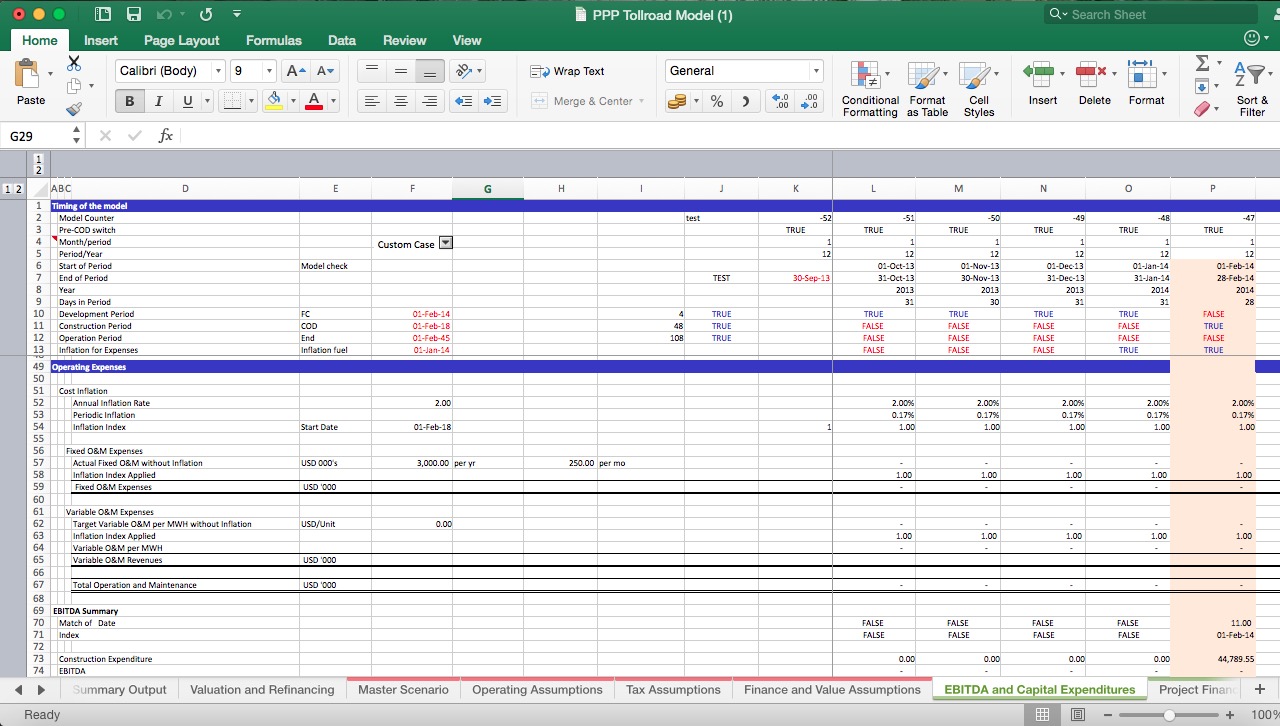Open the Tax Assumptions sheet tab
1280x726 pixels.
click(x=673, y=689)
